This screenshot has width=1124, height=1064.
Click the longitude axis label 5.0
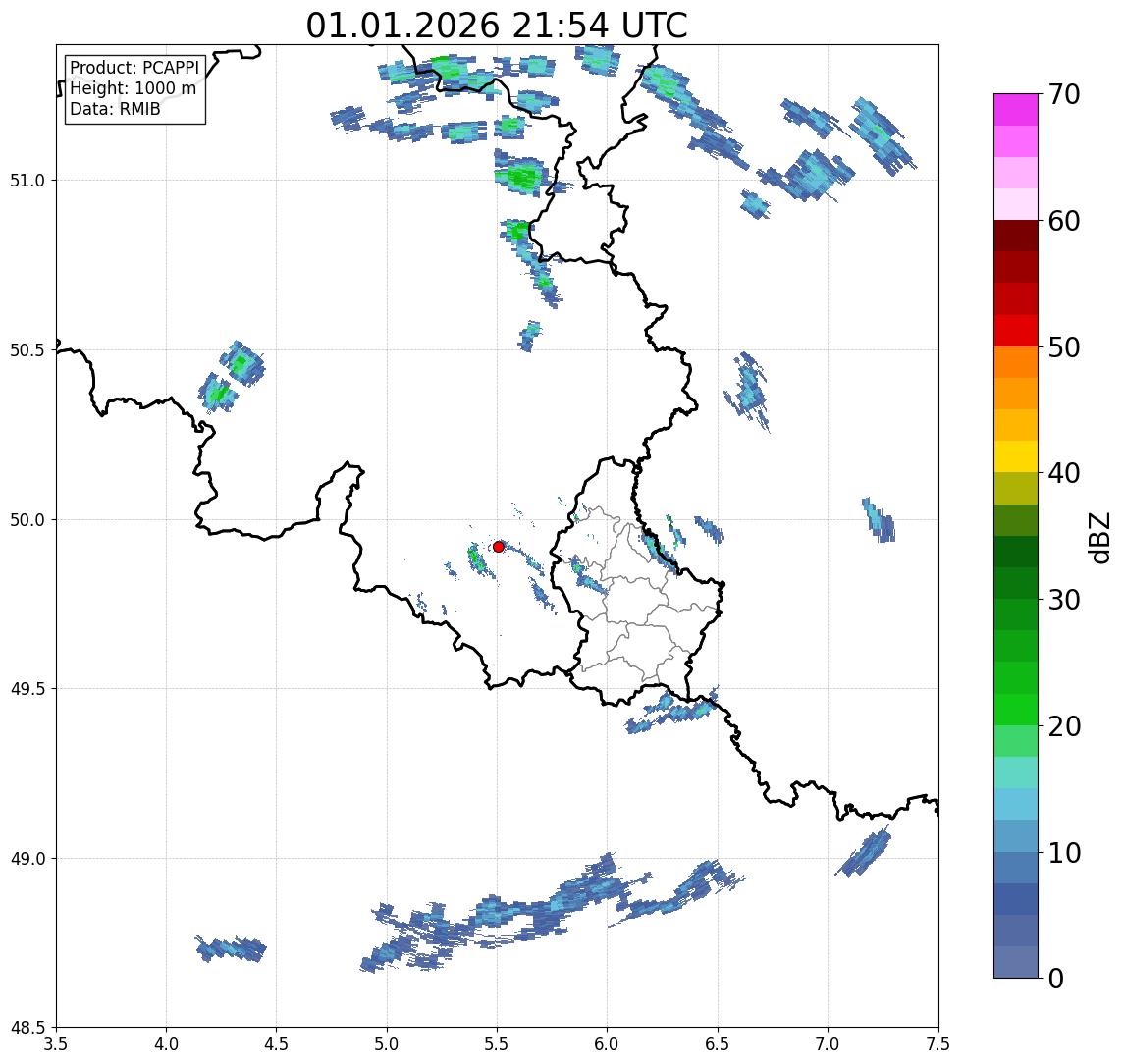pos(387,1043)
